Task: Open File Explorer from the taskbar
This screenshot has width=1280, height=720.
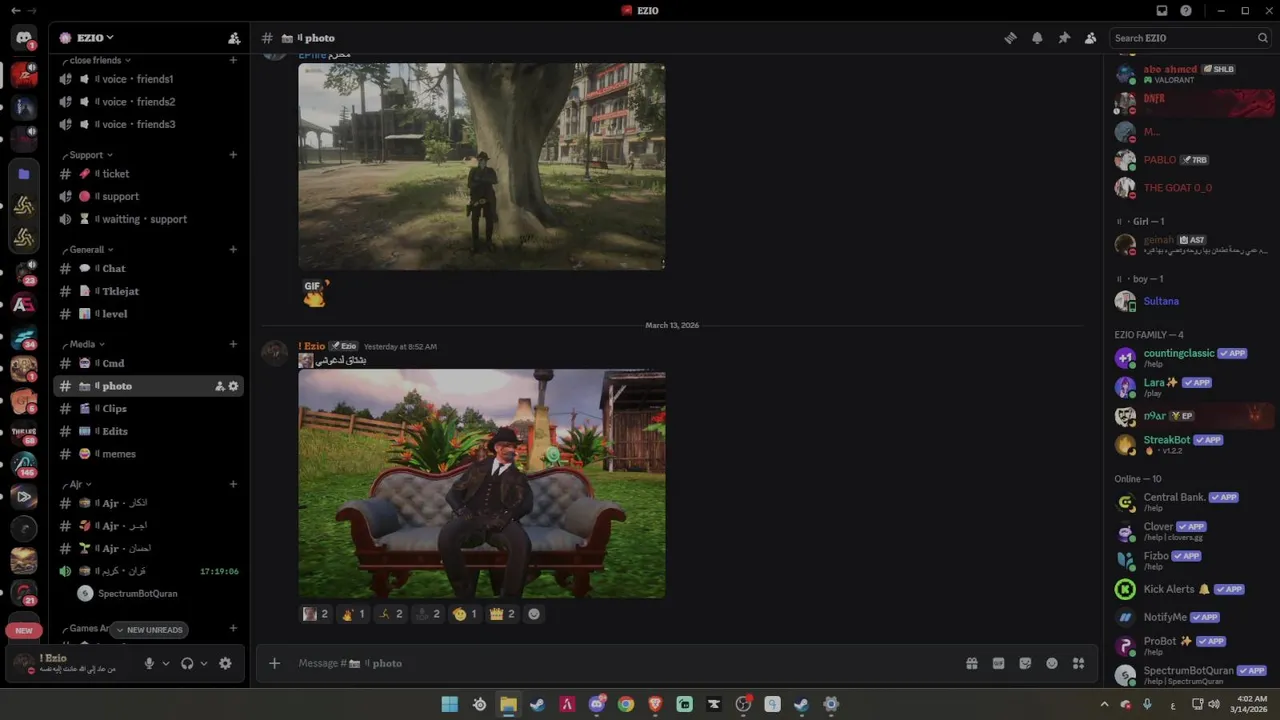Action: click(x=508, y=704)
